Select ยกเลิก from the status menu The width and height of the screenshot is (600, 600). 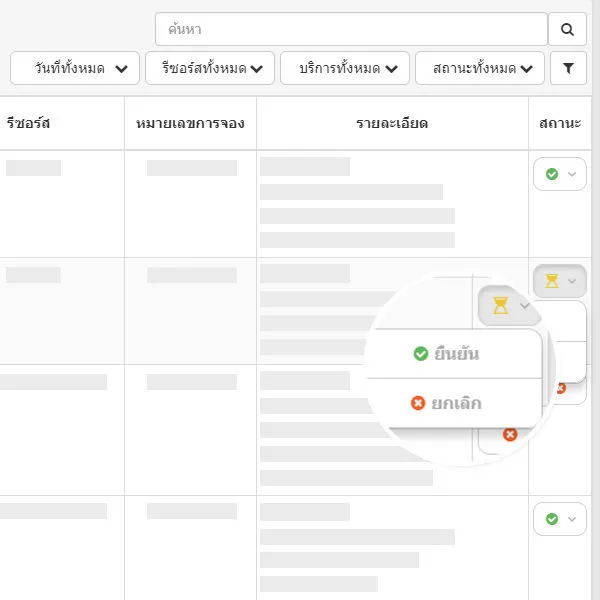click(x=458, y=403)
